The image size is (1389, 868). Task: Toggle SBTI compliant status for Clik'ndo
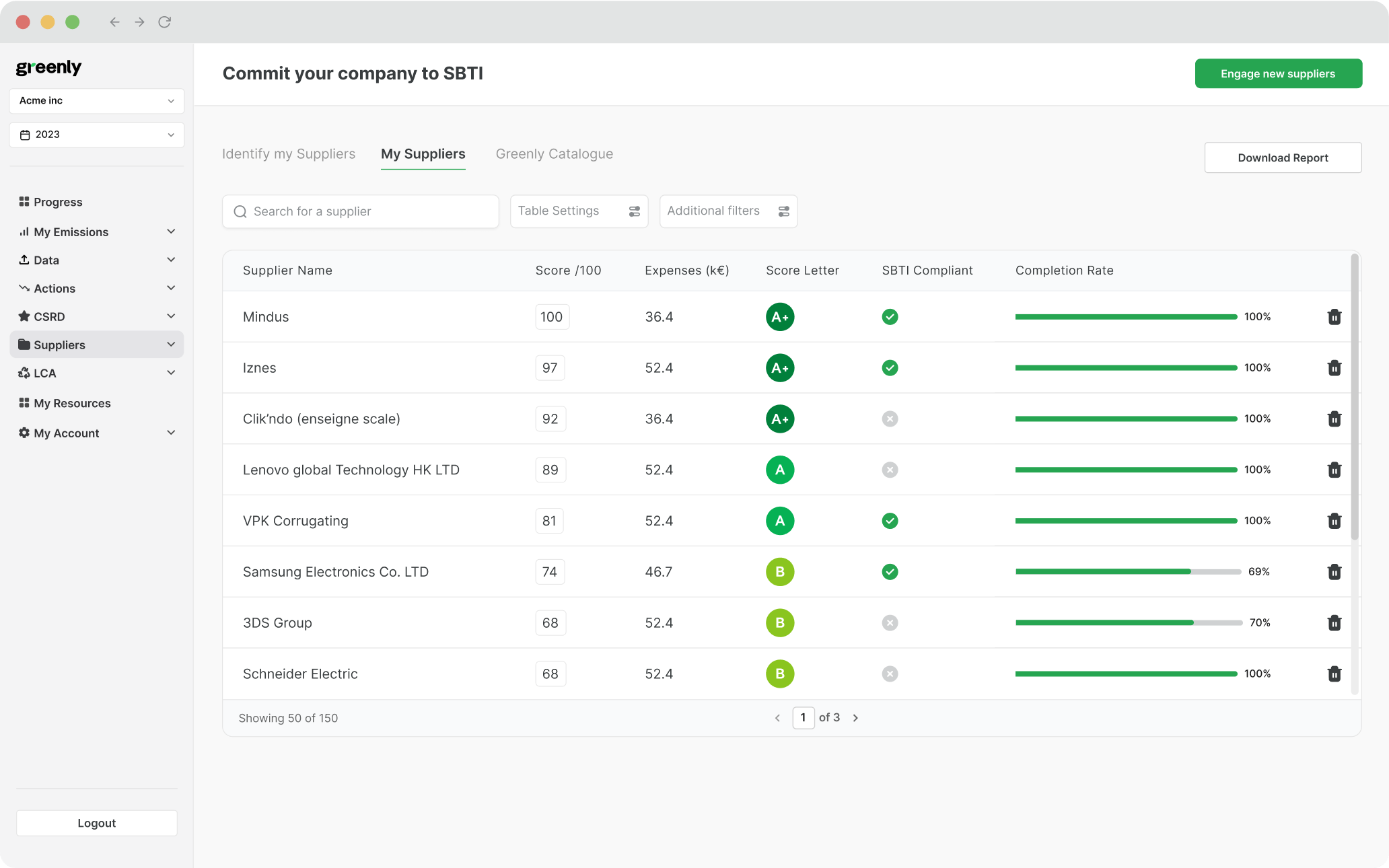(x=890, y=419)
